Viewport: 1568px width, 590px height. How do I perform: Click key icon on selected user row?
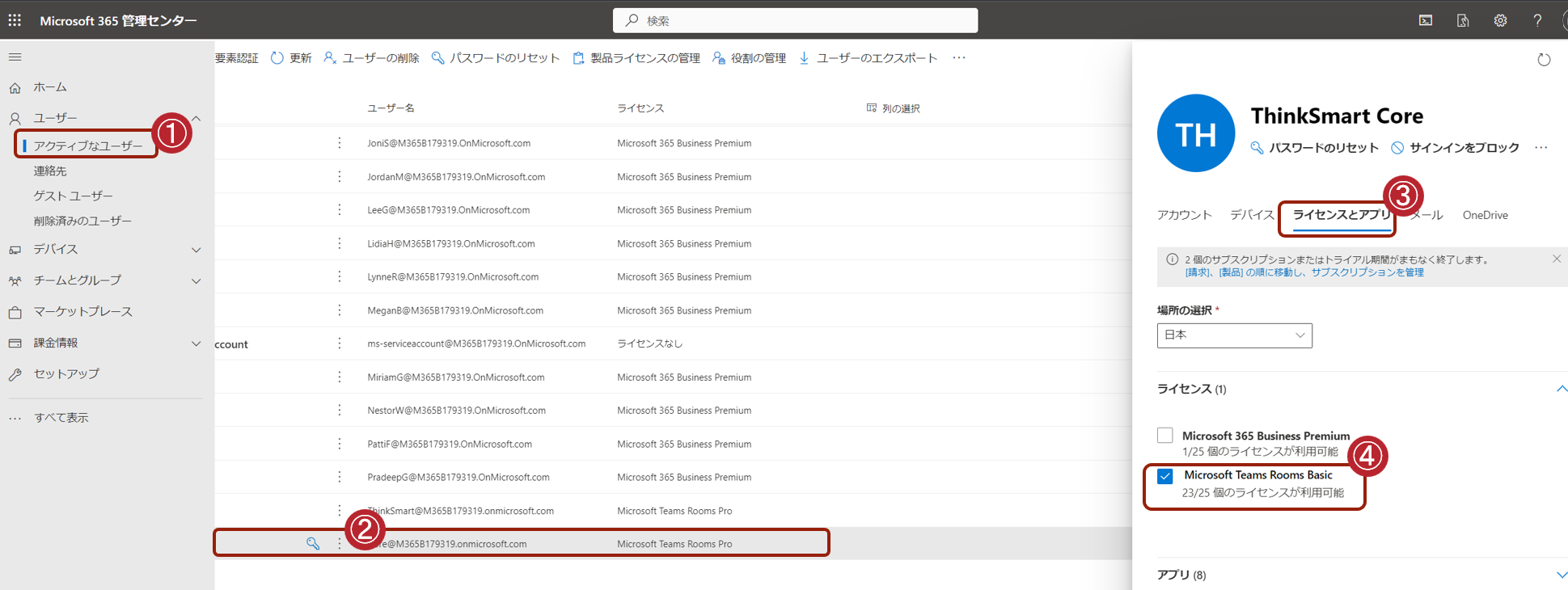(313, 544)
